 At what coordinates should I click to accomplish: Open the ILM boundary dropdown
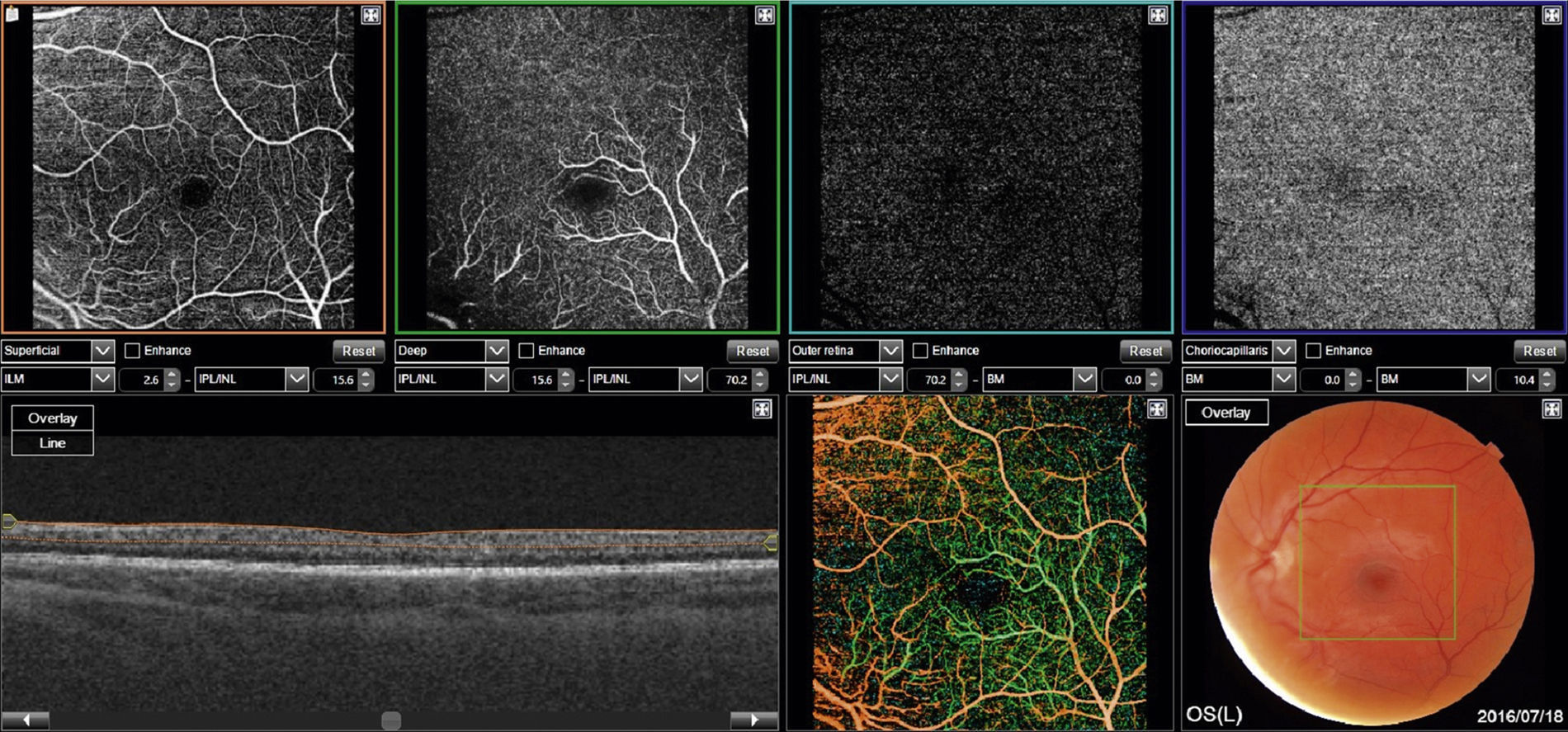(x=102, y=380)
